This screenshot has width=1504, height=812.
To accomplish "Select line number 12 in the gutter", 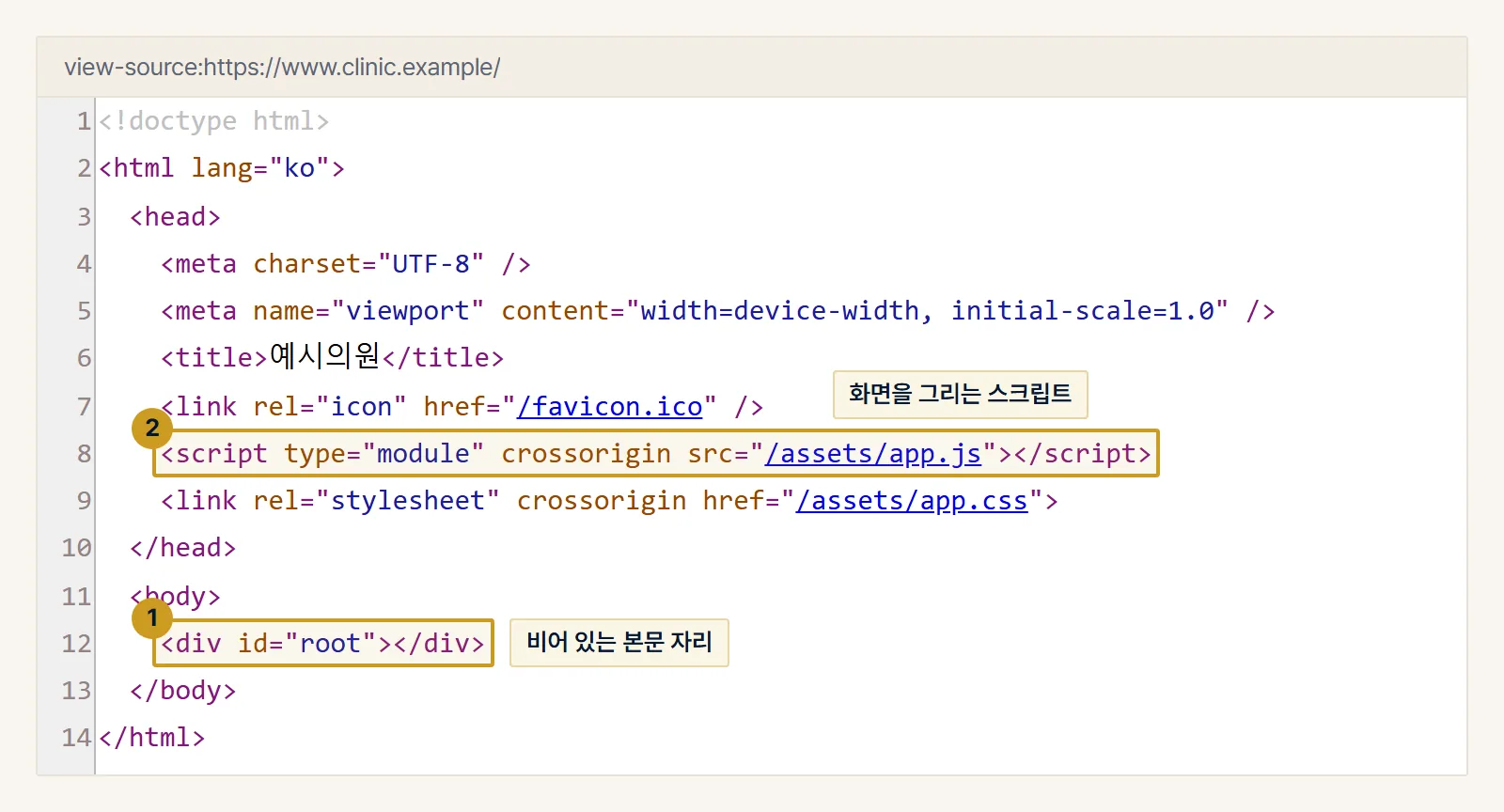I will tap(76, 644).
